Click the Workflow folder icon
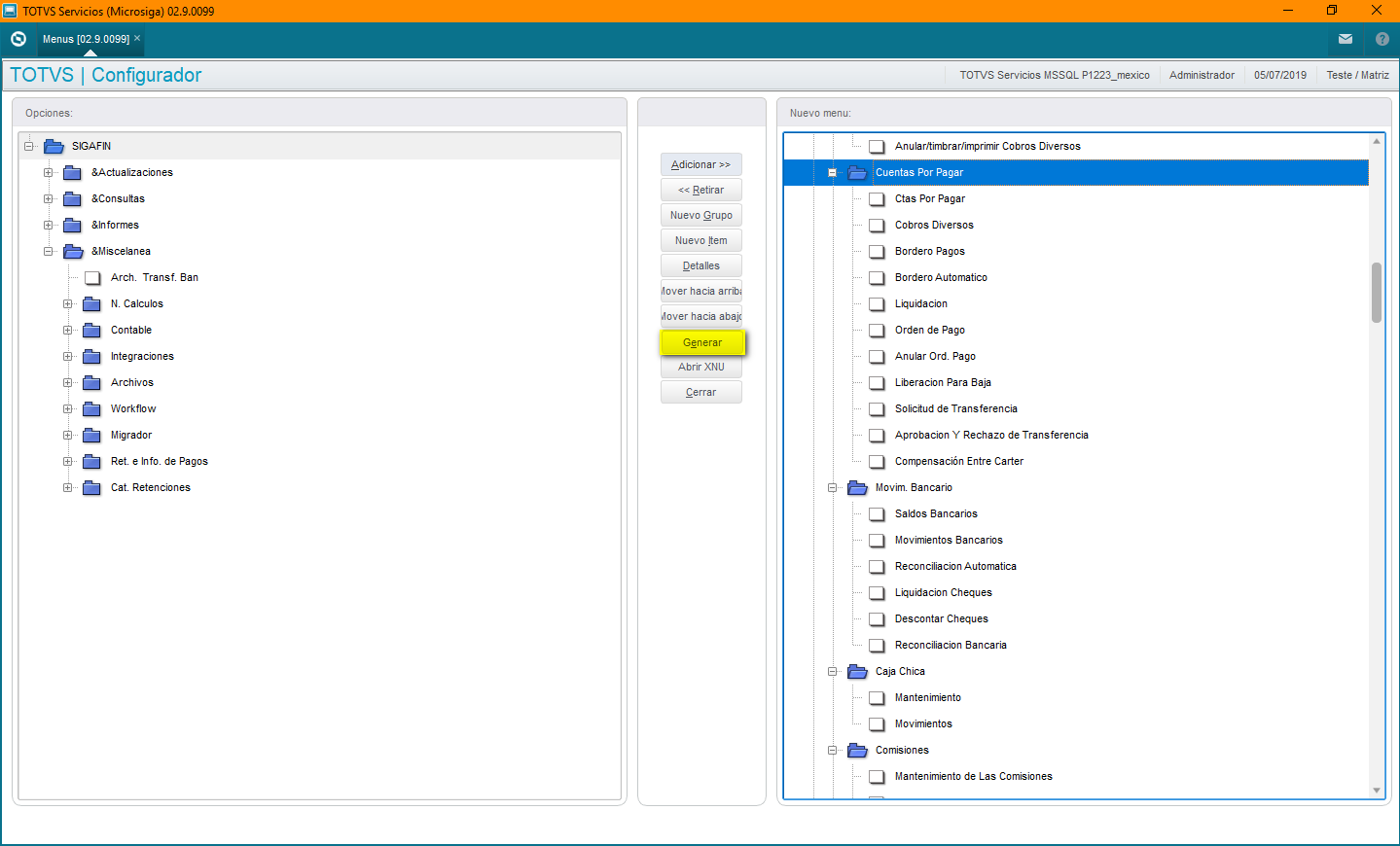Viewport: 1400px width, 846px height. (91, 408)
